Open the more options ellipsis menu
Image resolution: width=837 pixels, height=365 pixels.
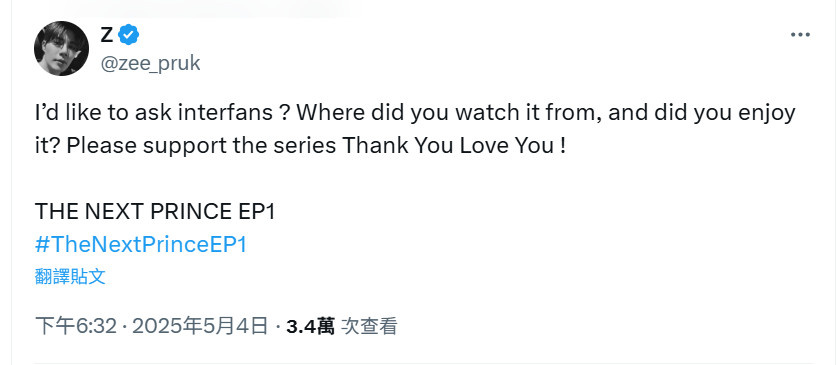pyautogui.click(x=800, y=35)
